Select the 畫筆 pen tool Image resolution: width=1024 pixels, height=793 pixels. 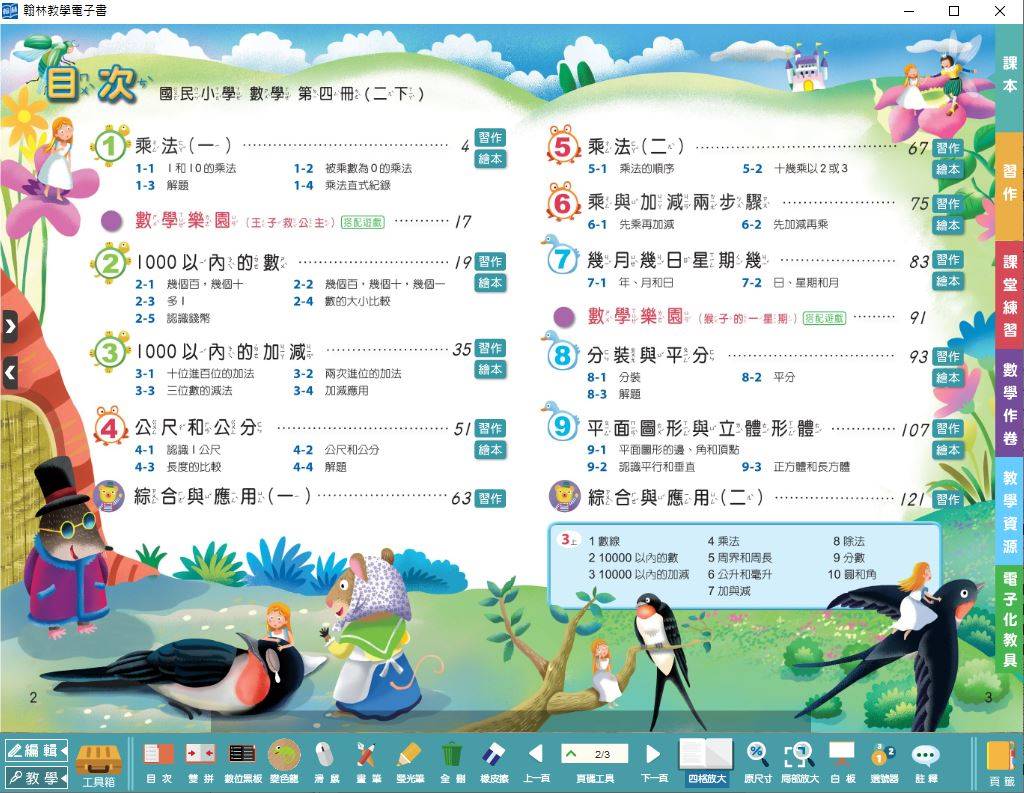[x=367, y=763]
